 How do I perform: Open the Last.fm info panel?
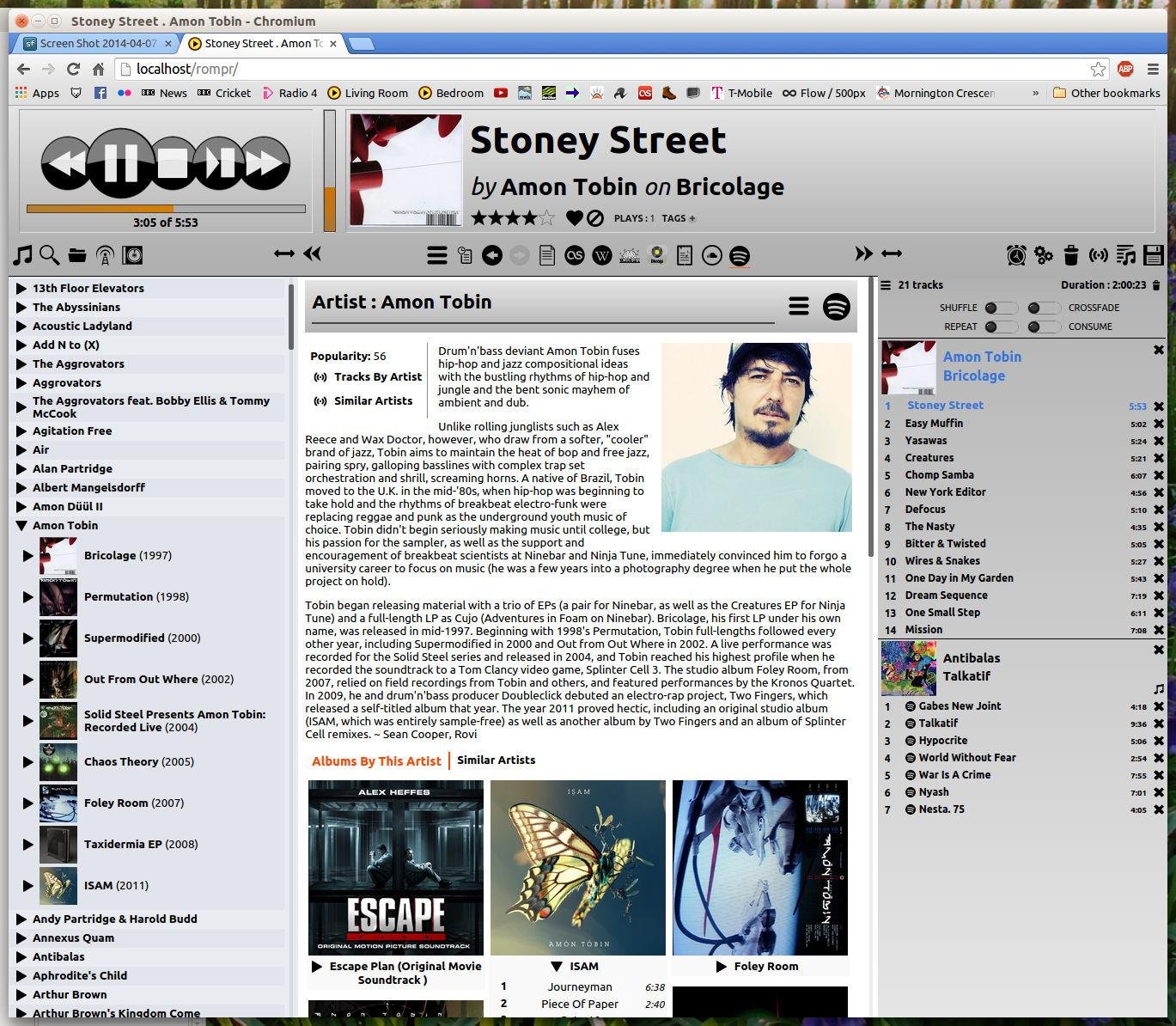(x=574, y=255)
